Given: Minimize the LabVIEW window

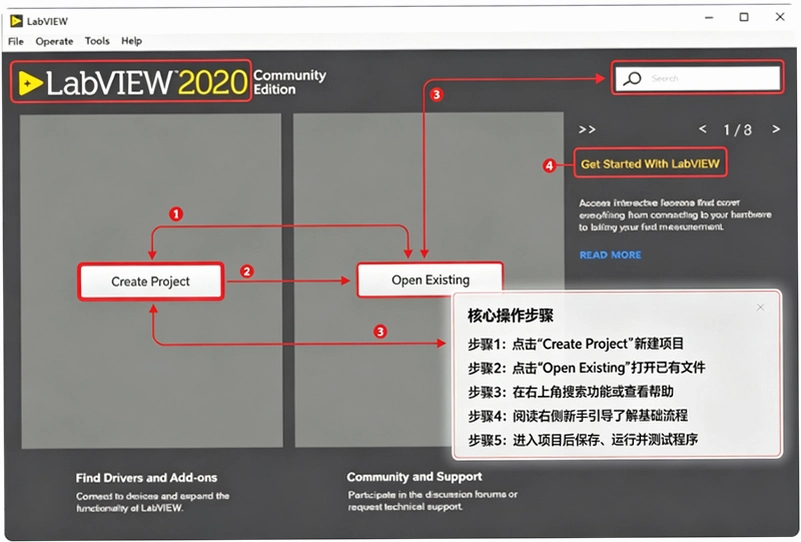Looking at the screenshot, I should [709, 17].
